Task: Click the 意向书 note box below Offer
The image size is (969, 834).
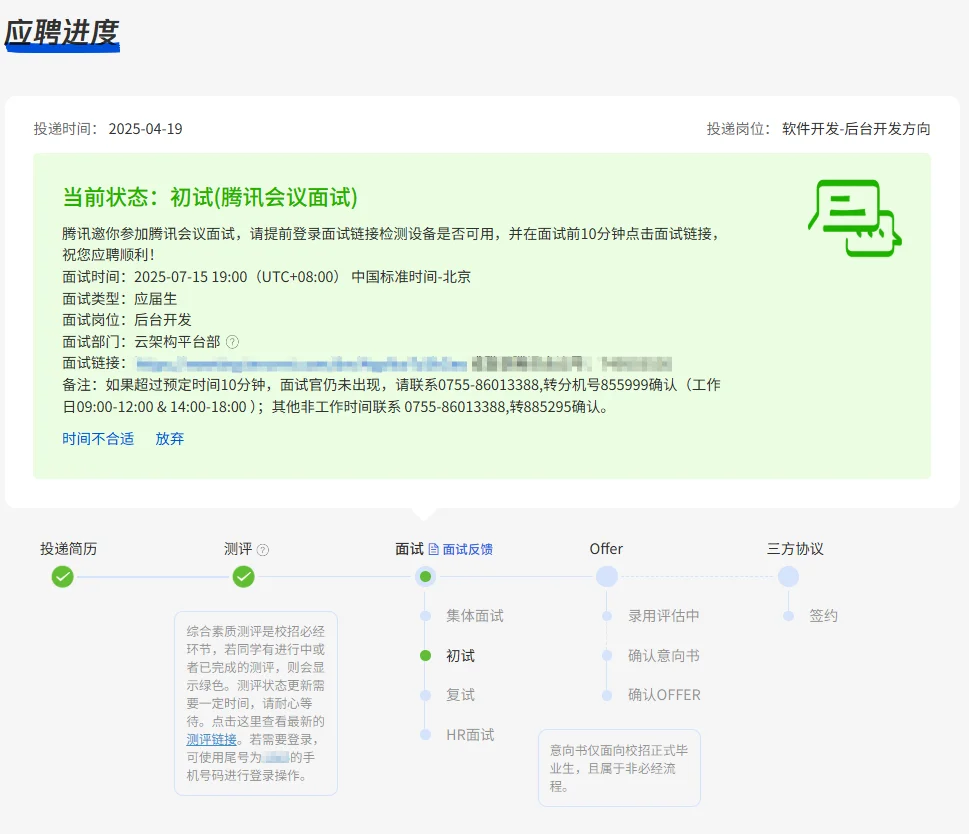Action: tap(619, 768)
